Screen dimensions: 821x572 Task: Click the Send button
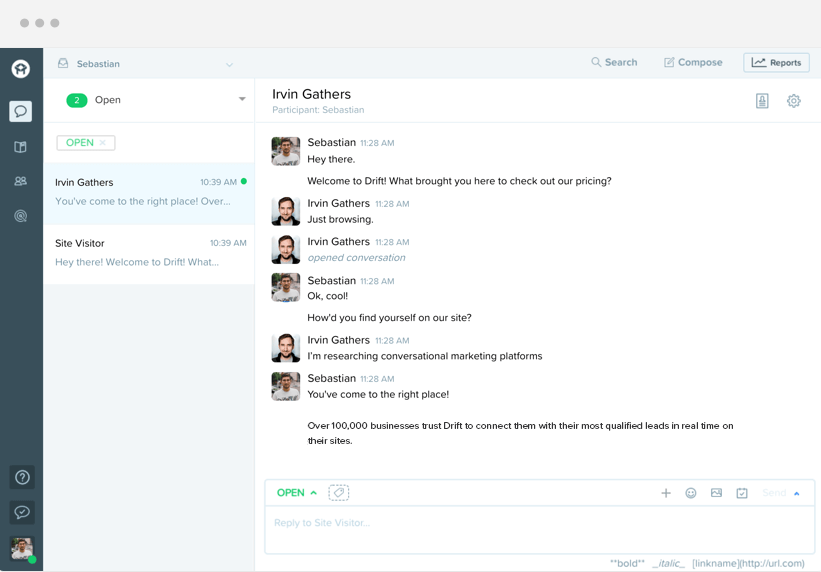pos(774,493)
